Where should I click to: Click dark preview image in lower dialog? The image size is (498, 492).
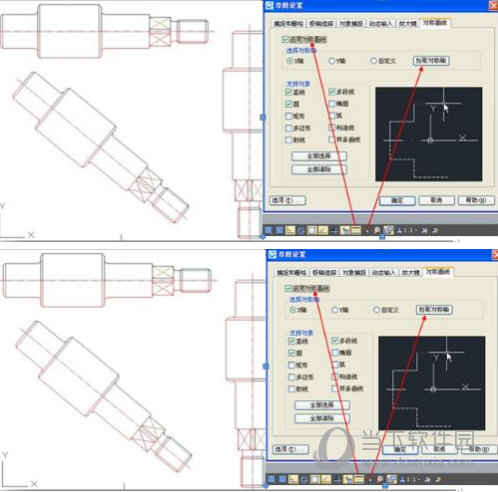coord(432,383)
